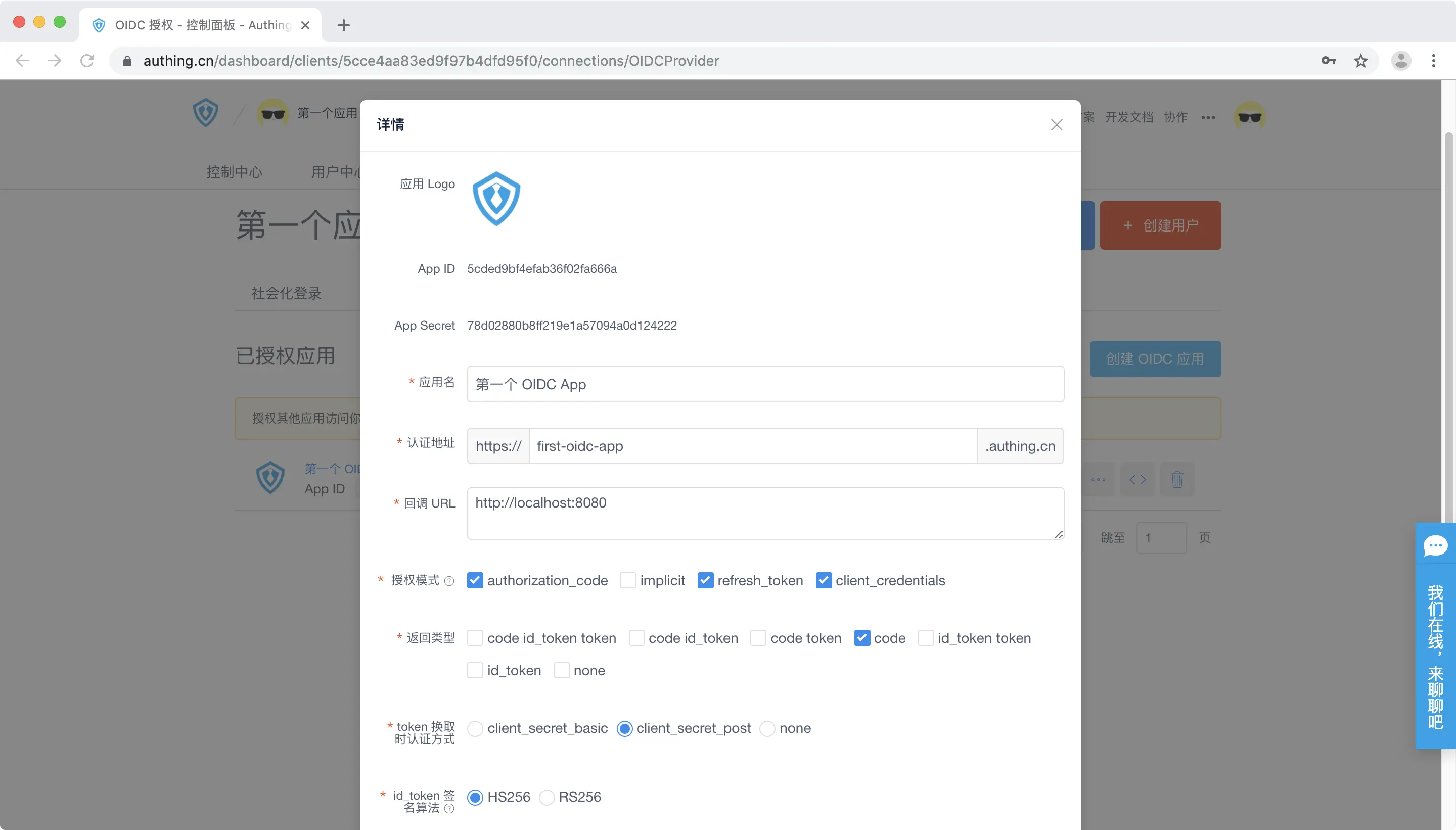Image resolution: width=1456 pixels, height=830 pixels.
Task: Open Chrome three-dot menu
Action: click(1433, 61)
